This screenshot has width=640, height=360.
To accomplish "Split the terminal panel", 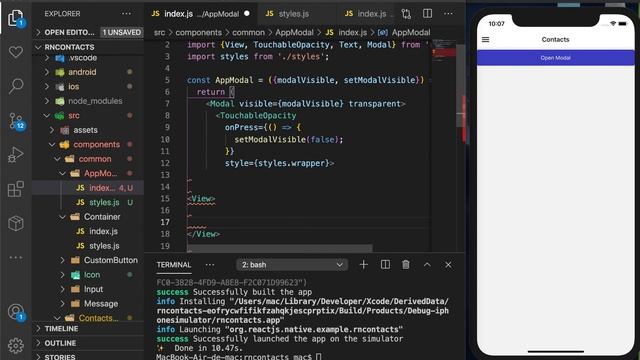I will pos(385,264).
